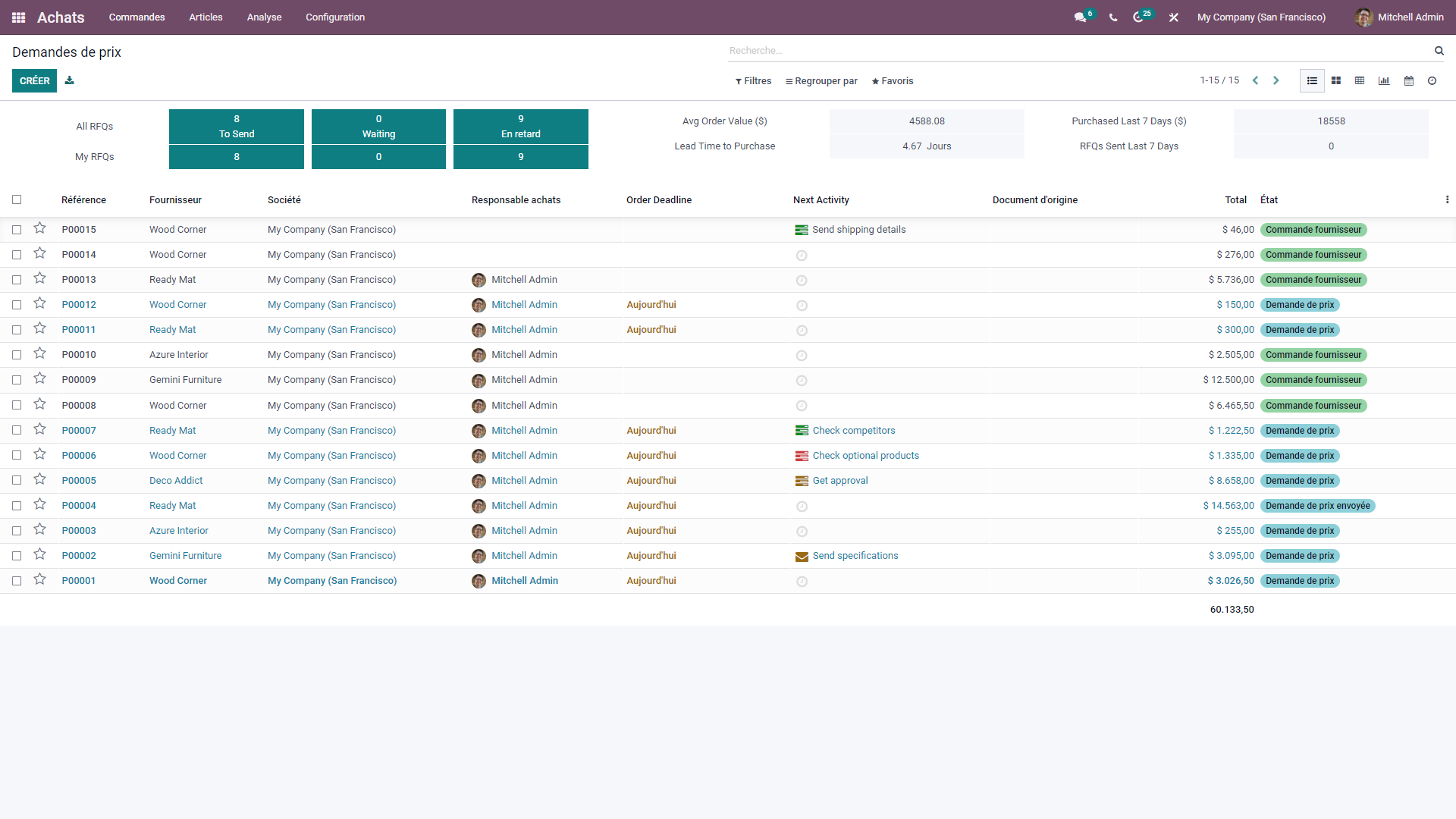Filter by 8 To Send RFQs
This screenshot has height=819, width=1456.
click(237, 126)
